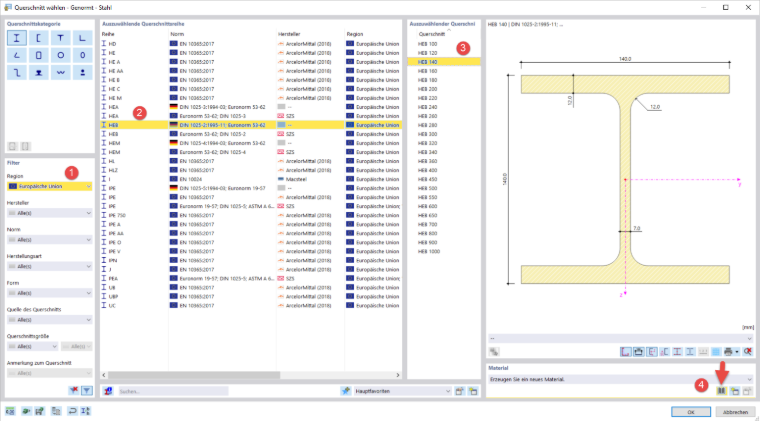This screenshot has height=421, width=760.
Task: Sort by the Norm column header
Action: point(222,34)
